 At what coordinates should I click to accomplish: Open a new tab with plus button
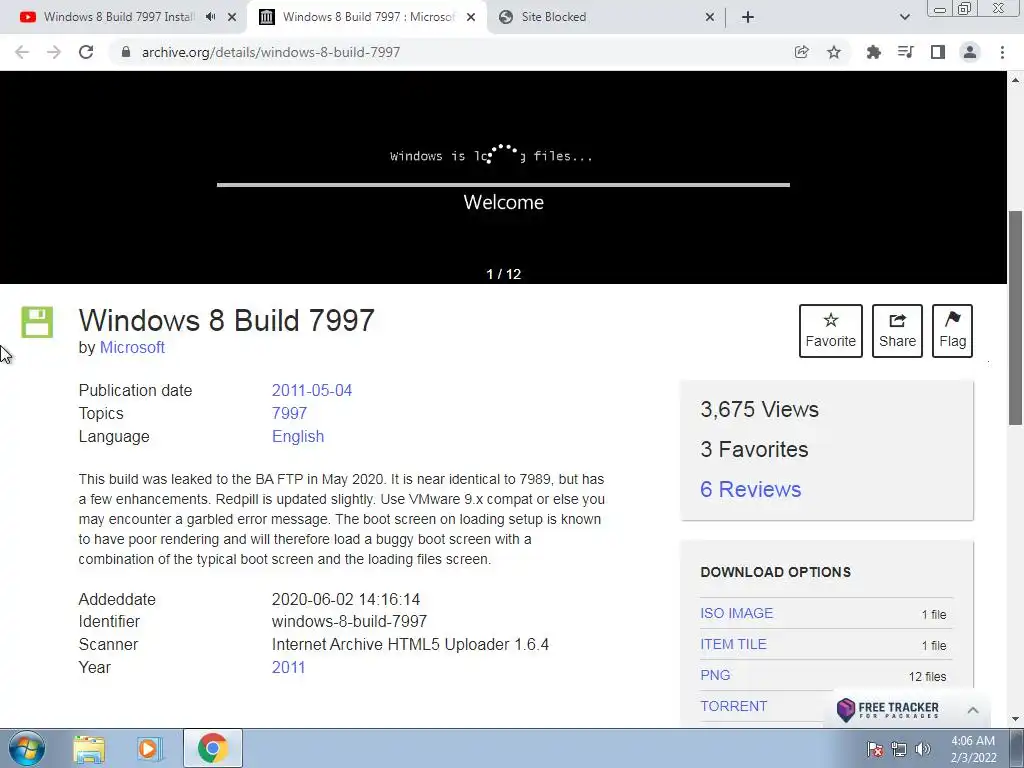click(x=748, y=17)
